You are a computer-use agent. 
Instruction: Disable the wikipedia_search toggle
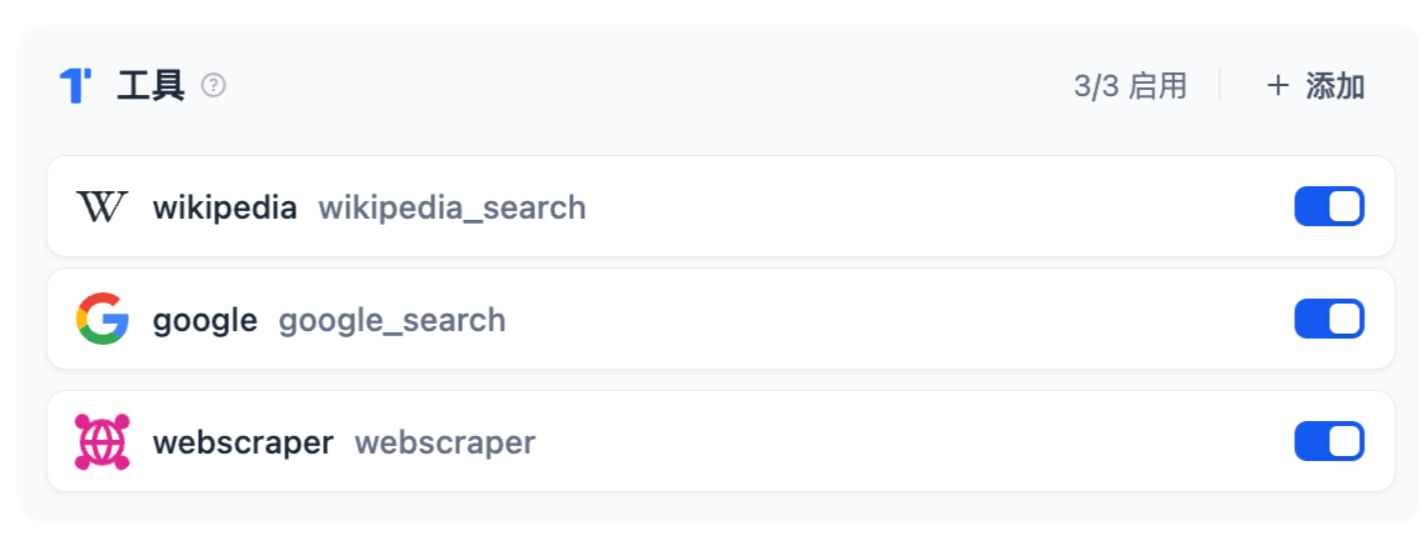1329,207
